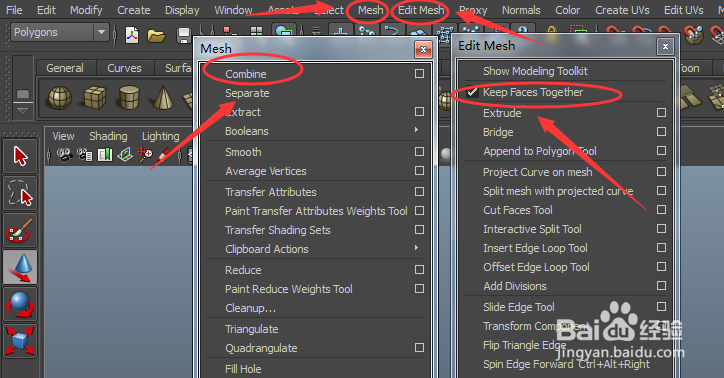Create a polygon cylinder from shelf
Screen dimensions: 724x378
[x=129, y=98]
